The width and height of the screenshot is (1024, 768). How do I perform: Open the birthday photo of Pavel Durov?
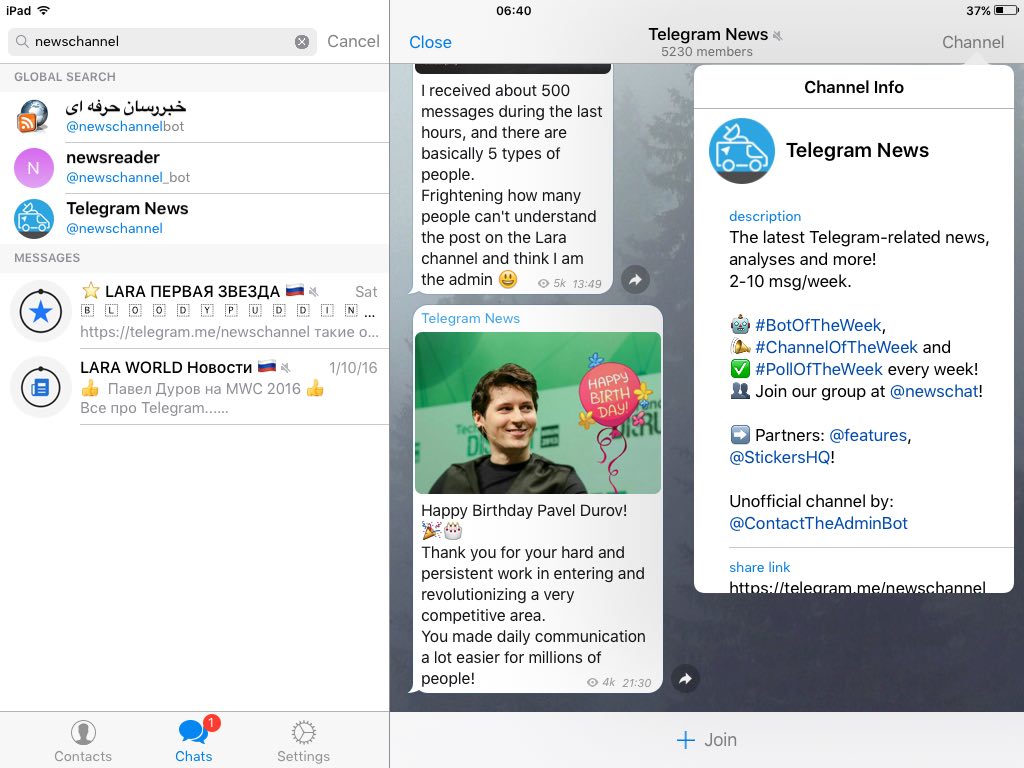click(538, 413)
